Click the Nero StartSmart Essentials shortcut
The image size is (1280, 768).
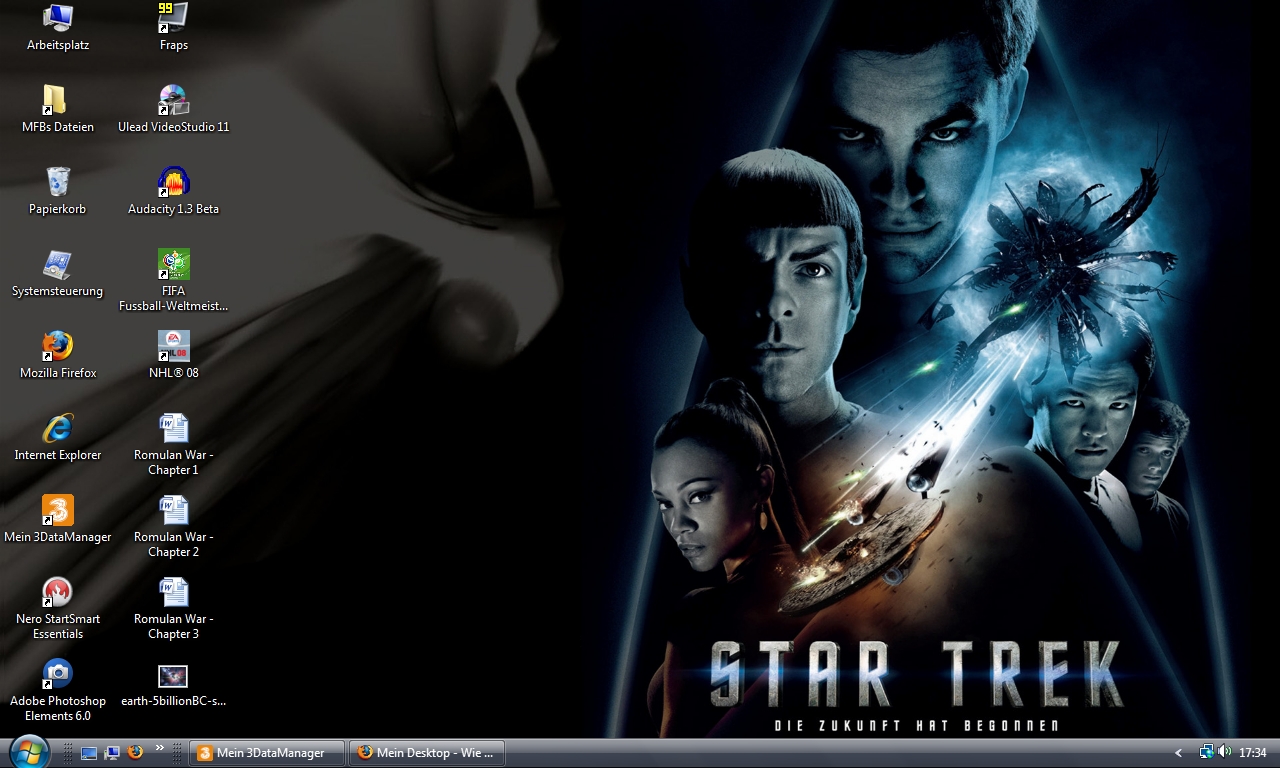(x=58, y=592)
